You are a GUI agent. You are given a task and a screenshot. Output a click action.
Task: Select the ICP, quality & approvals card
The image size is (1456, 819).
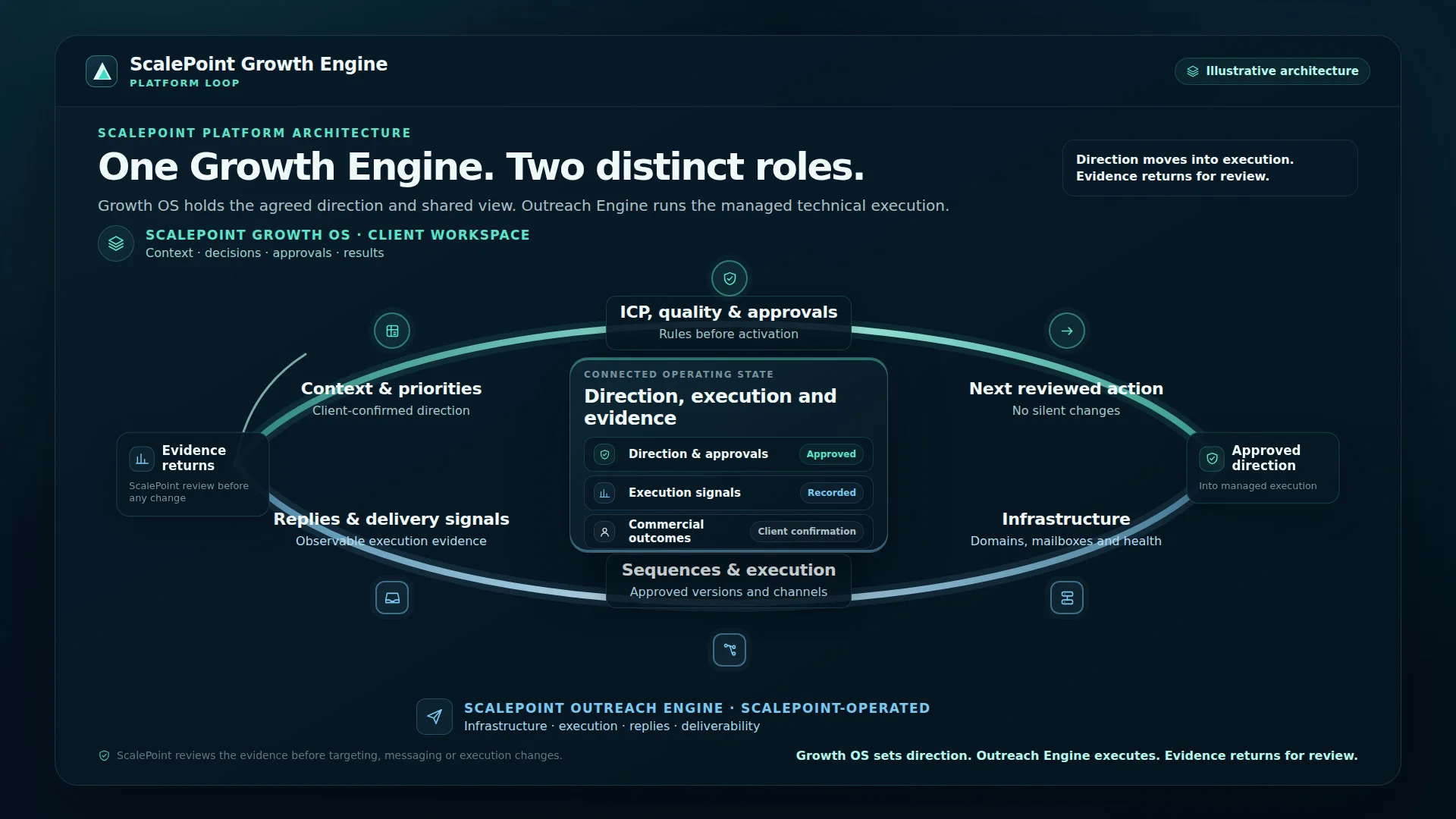coord(729,322)
